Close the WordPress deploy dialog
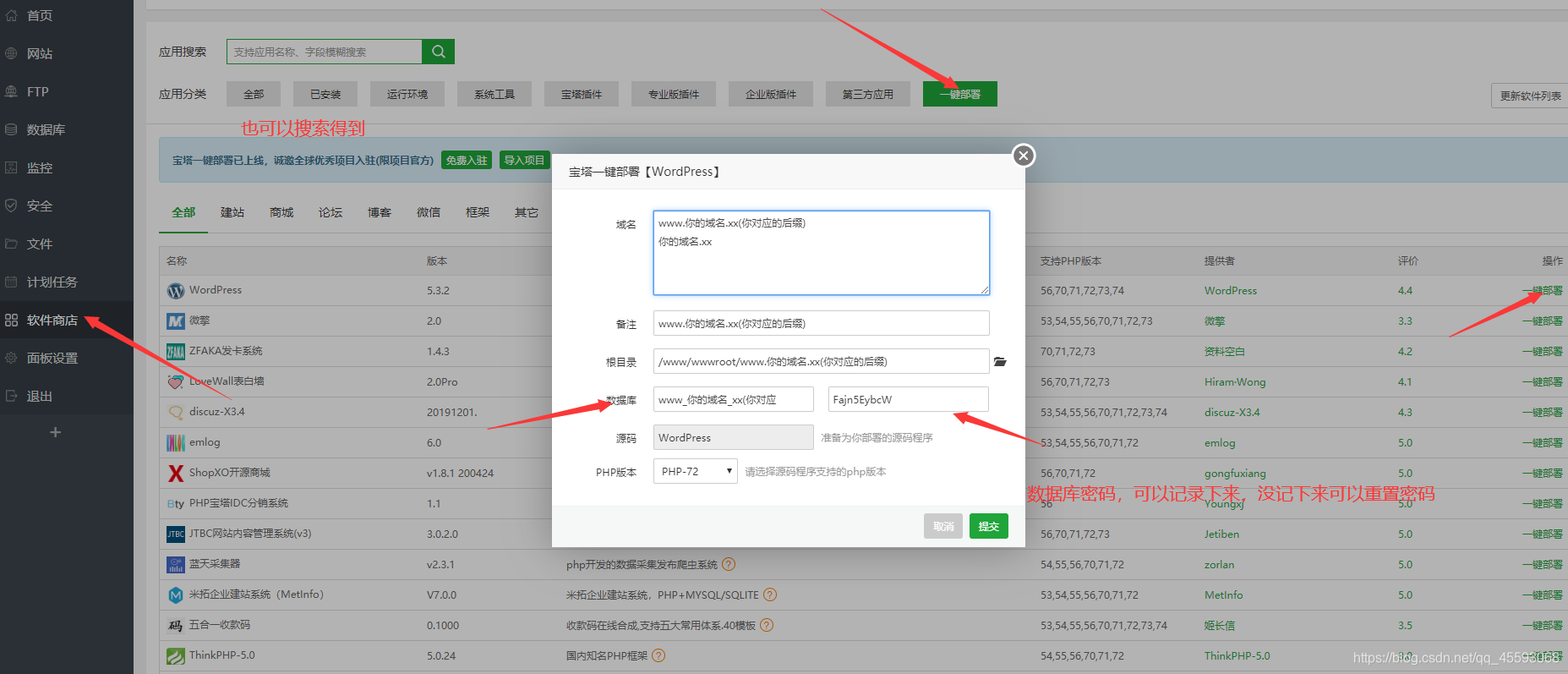Screen dimensions: 1568x674 (x=1024, y=156)
